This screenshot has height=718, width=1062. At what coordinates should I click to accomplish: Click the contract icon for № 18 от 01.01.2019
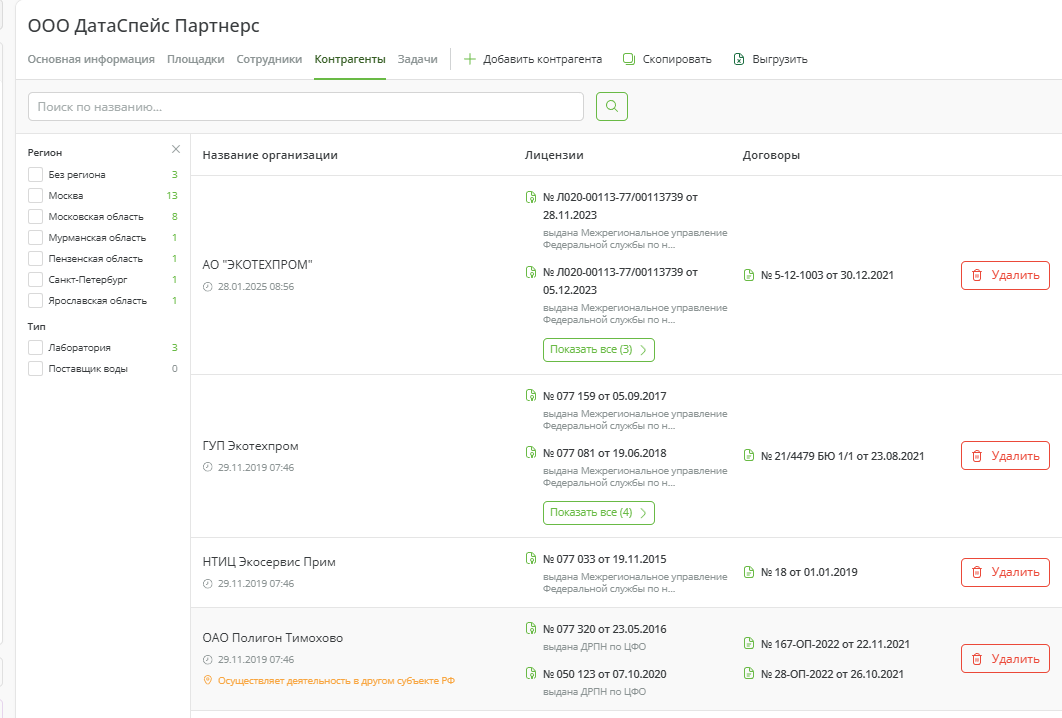pyautogui.click(x=749, y=573)
